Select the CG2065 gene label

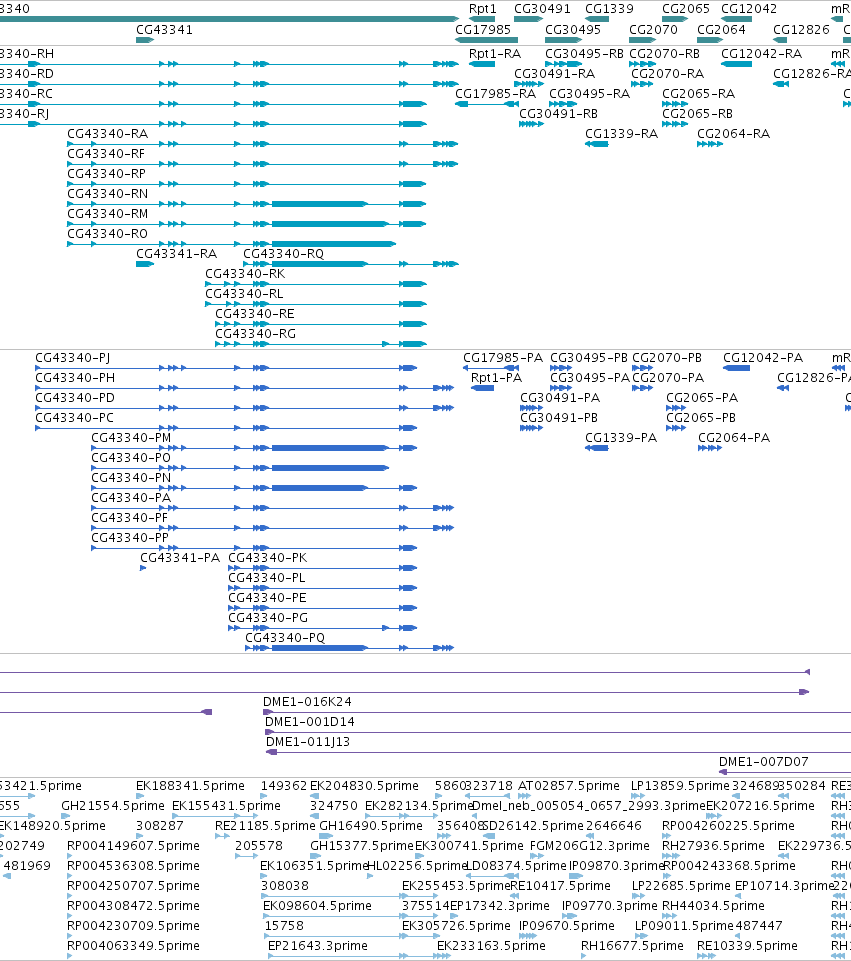(686, 9)
